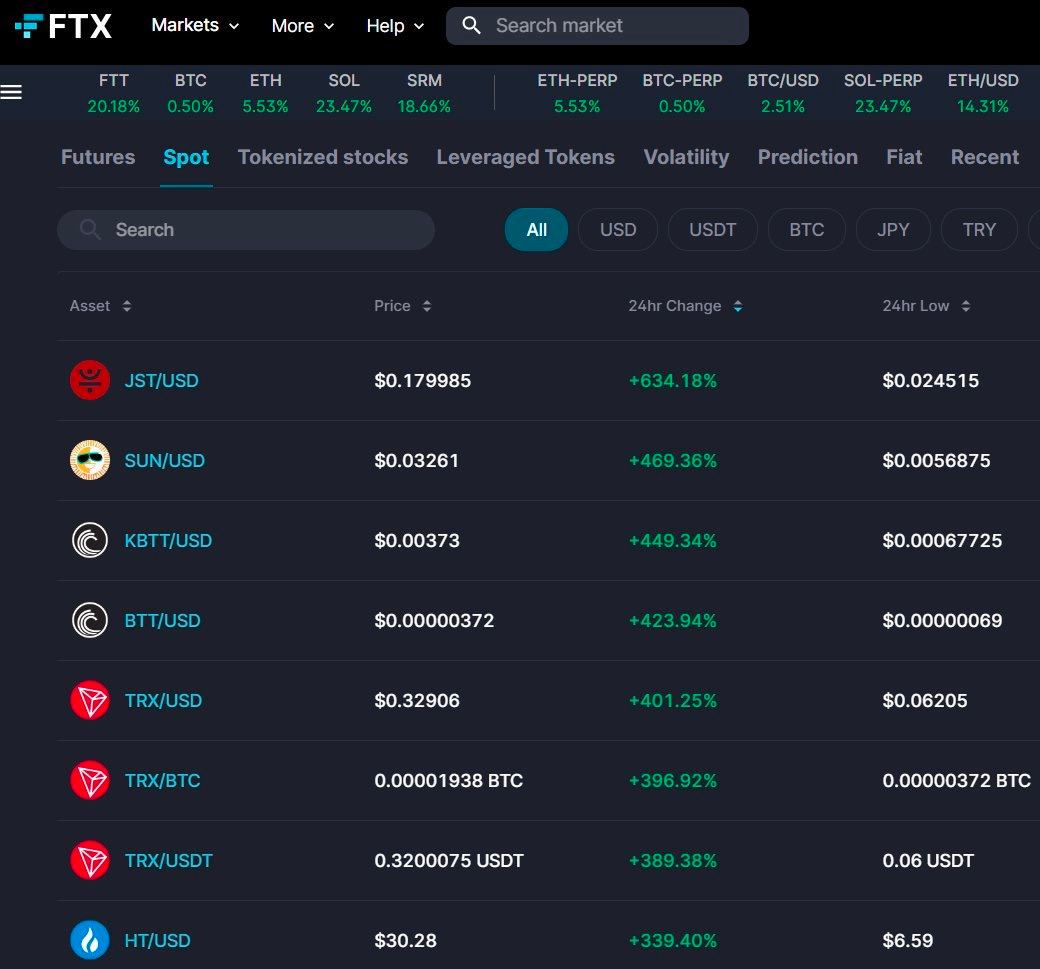The image size is (1040, 969).
Task: Click the BTT/USD token icon
Action: click(90, 620)
